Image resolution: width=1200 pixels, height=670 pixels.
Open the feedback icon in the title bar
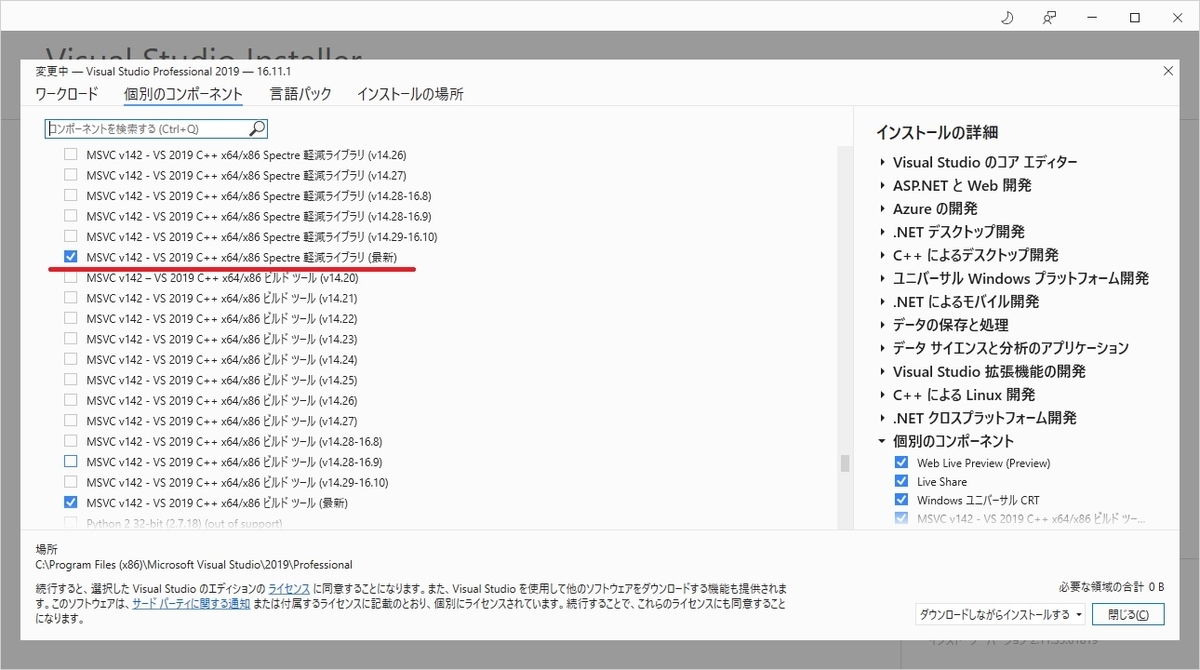(1048, 17)
